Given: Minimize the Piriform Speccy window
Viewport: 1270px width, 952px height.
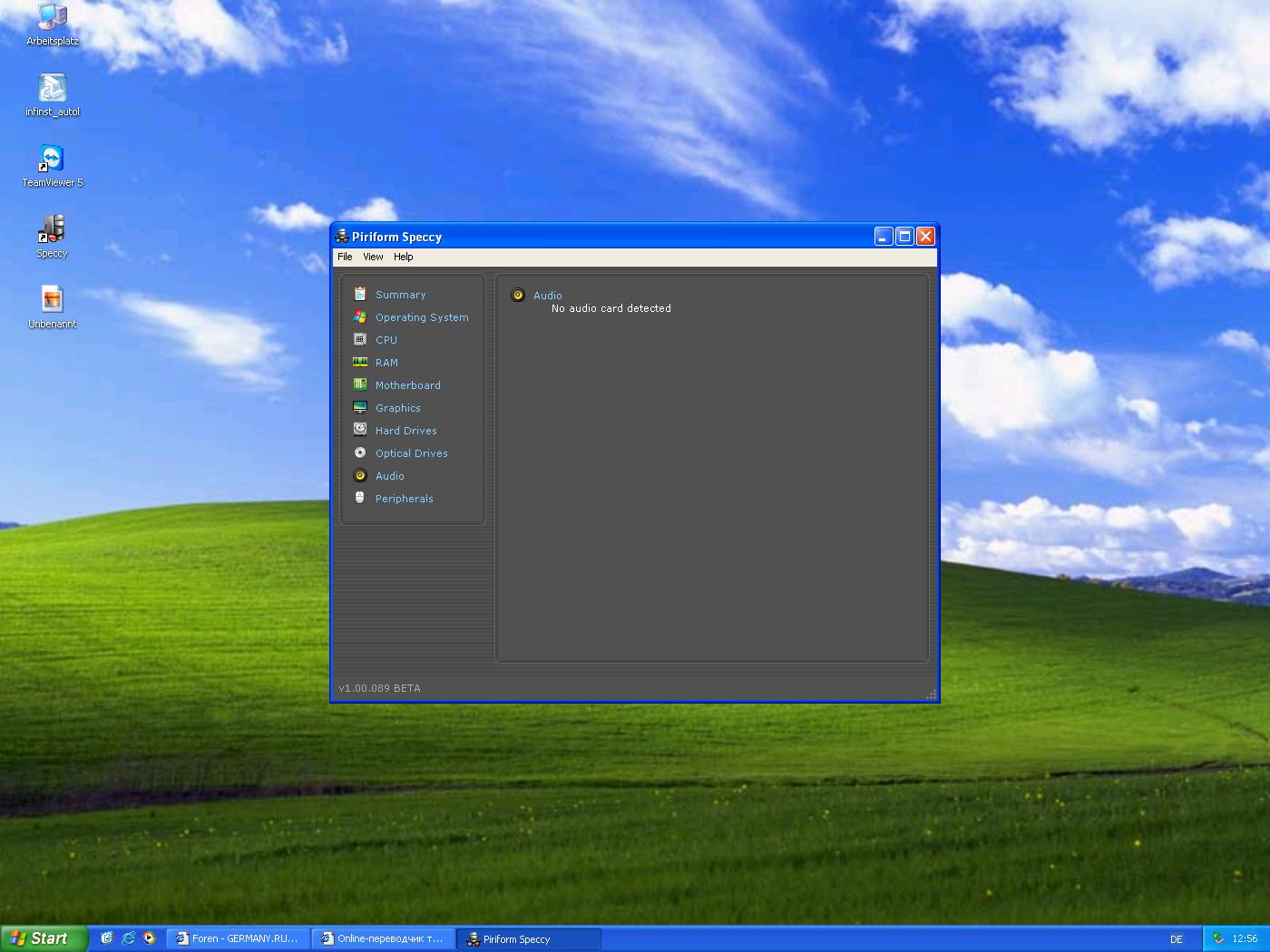Looking at the screenshot, I should pos(884,237).
